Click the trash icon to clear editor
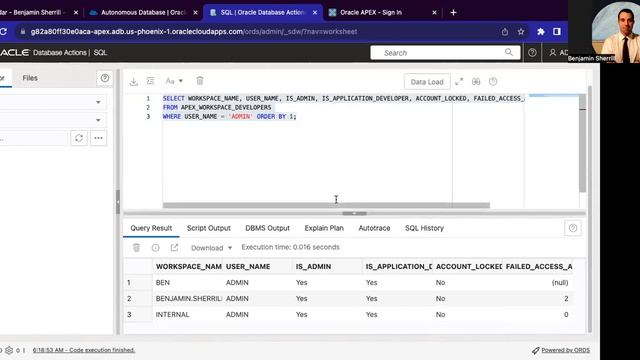 pos(200,81)
